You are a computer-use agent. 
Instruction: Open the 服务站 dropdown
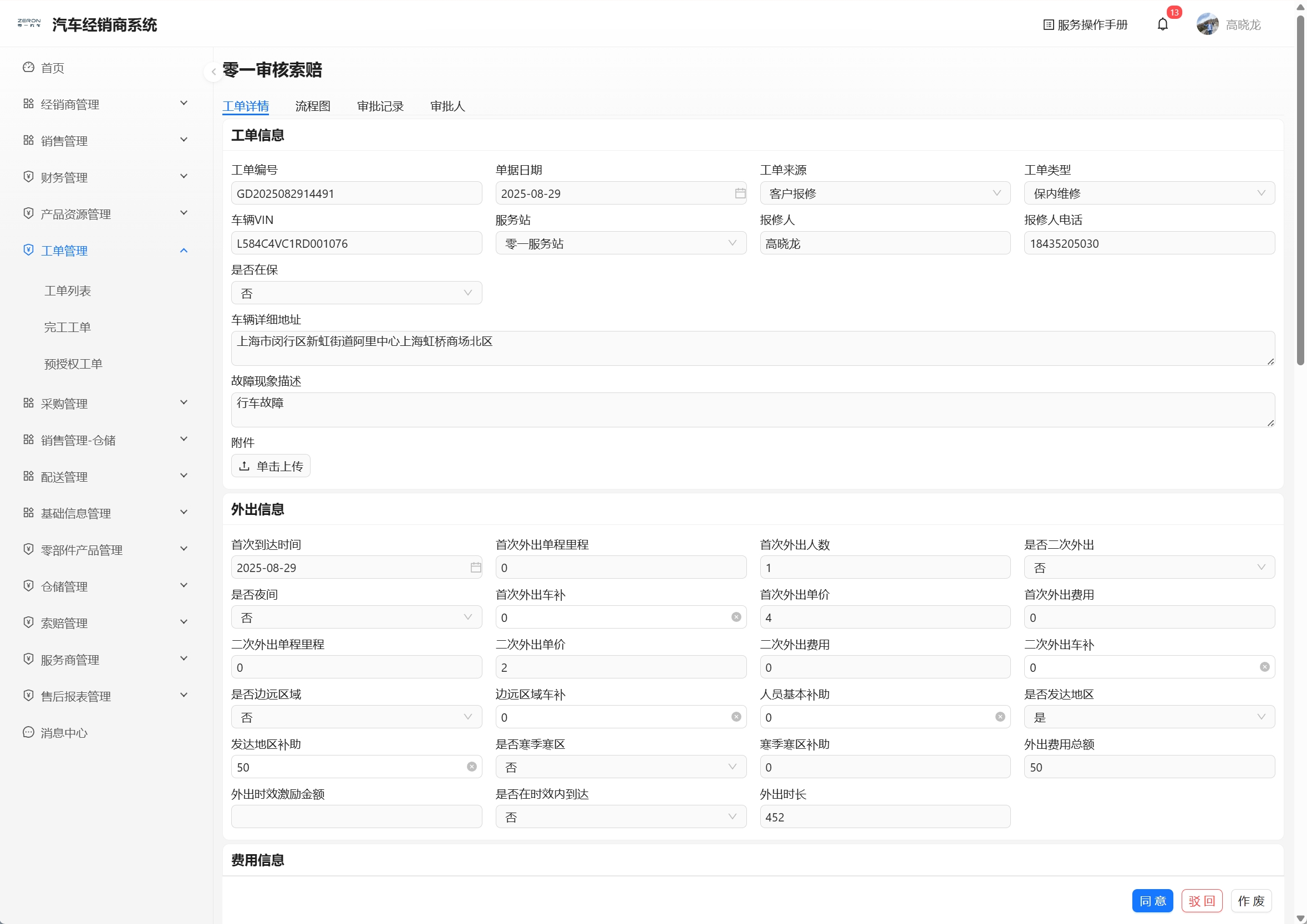(621, 243)
